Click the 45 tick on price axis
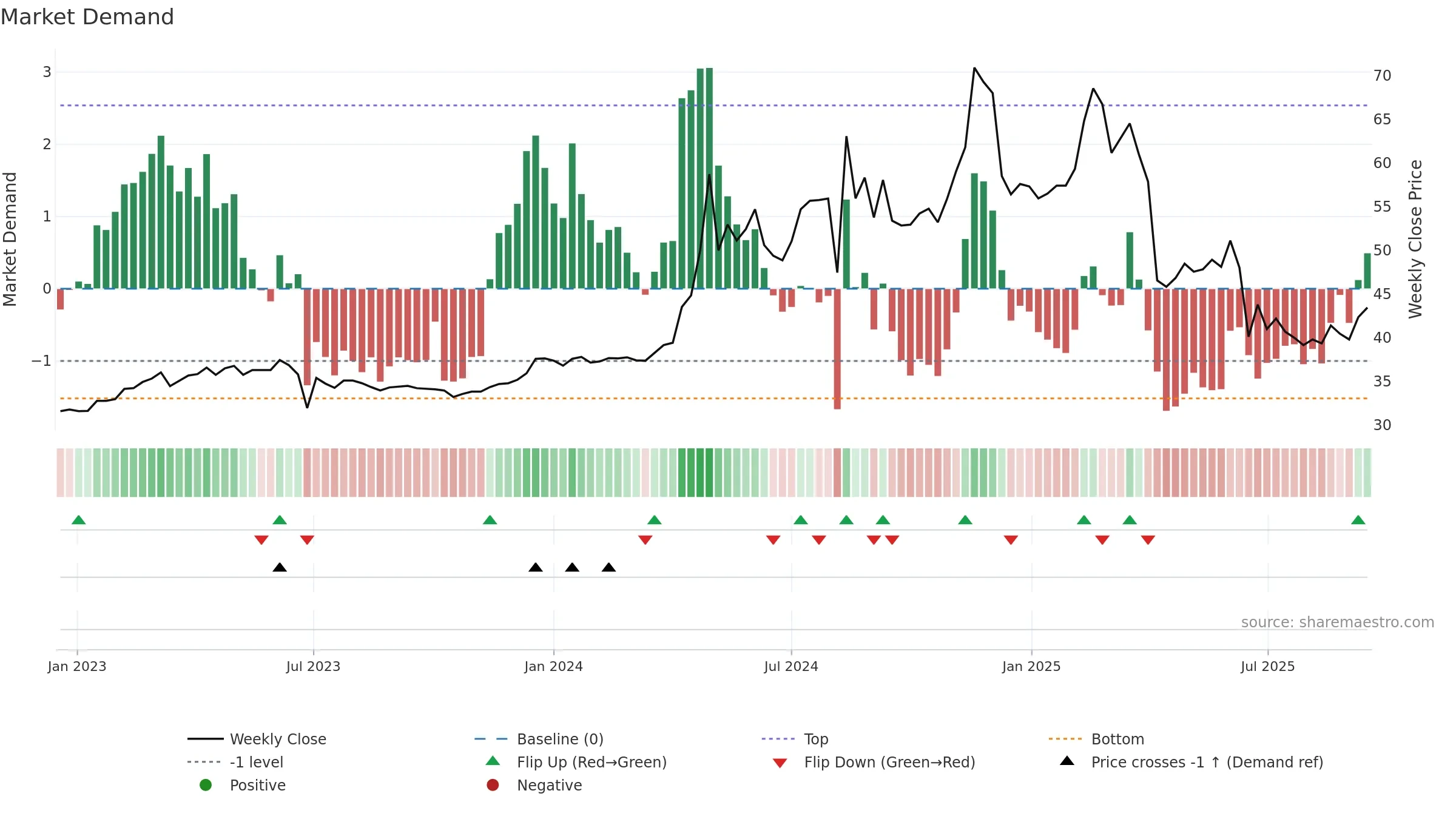The width and height of the screenshot is (1456, 819). (1382, 294)
